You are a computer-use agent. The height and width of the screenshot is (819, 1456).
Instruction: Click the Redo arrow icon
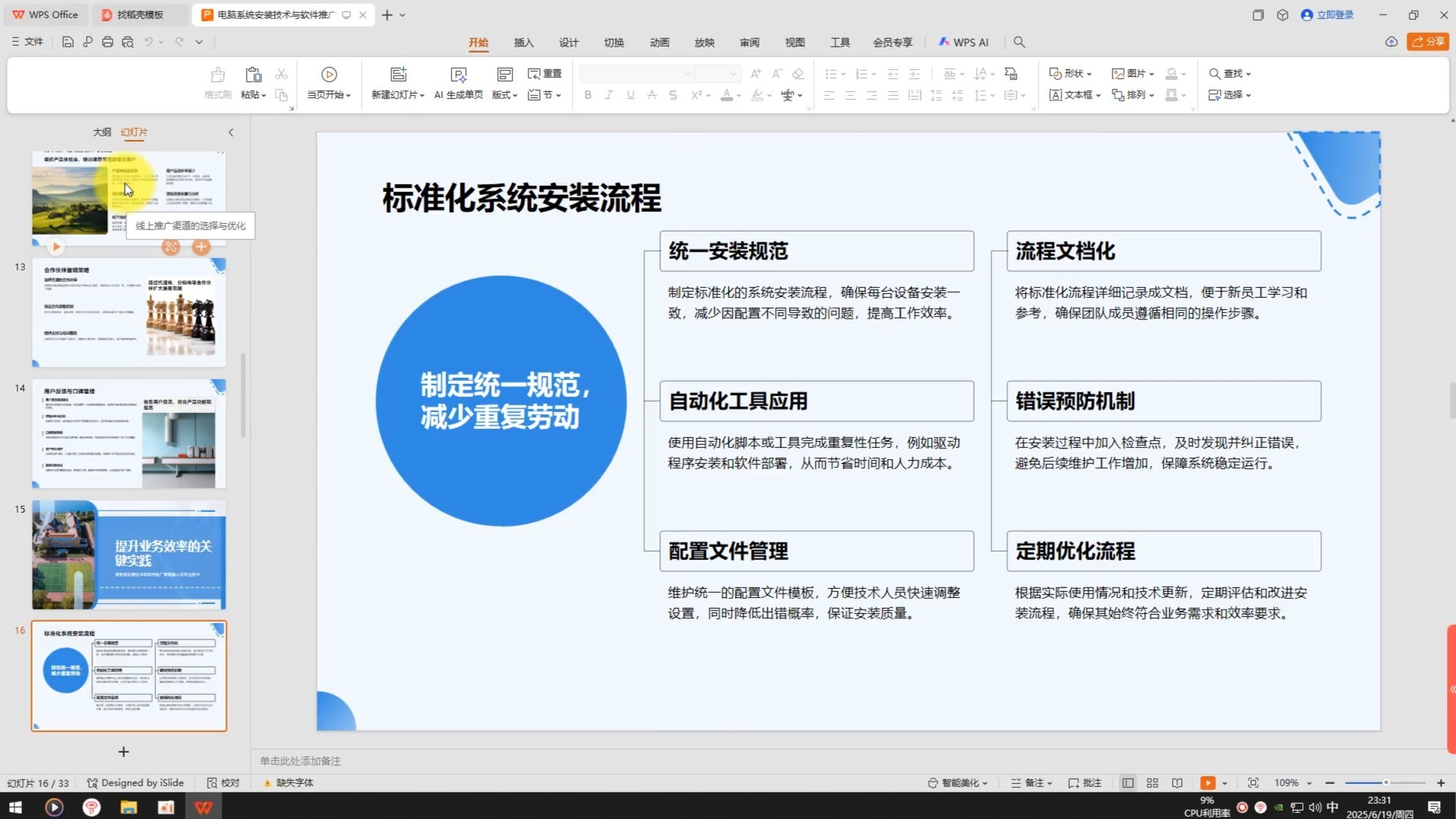(180, 42)
